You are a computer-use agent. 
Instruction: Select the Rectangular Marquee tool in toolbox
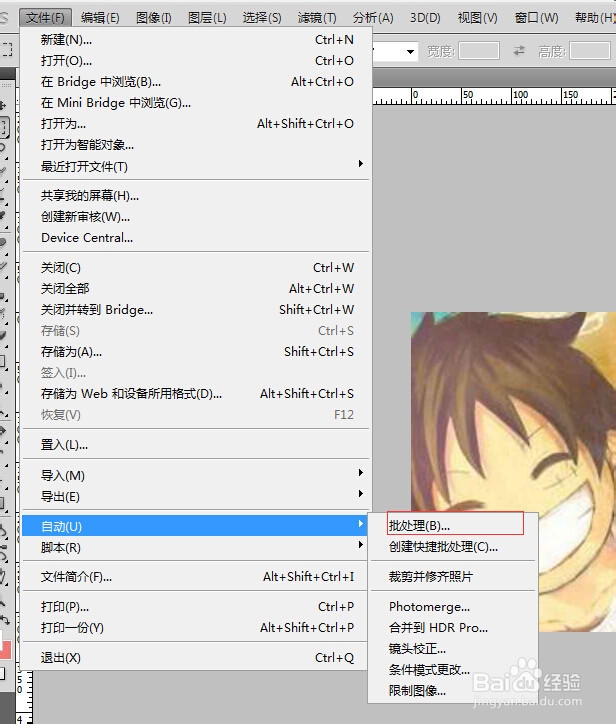coord(4,127)
